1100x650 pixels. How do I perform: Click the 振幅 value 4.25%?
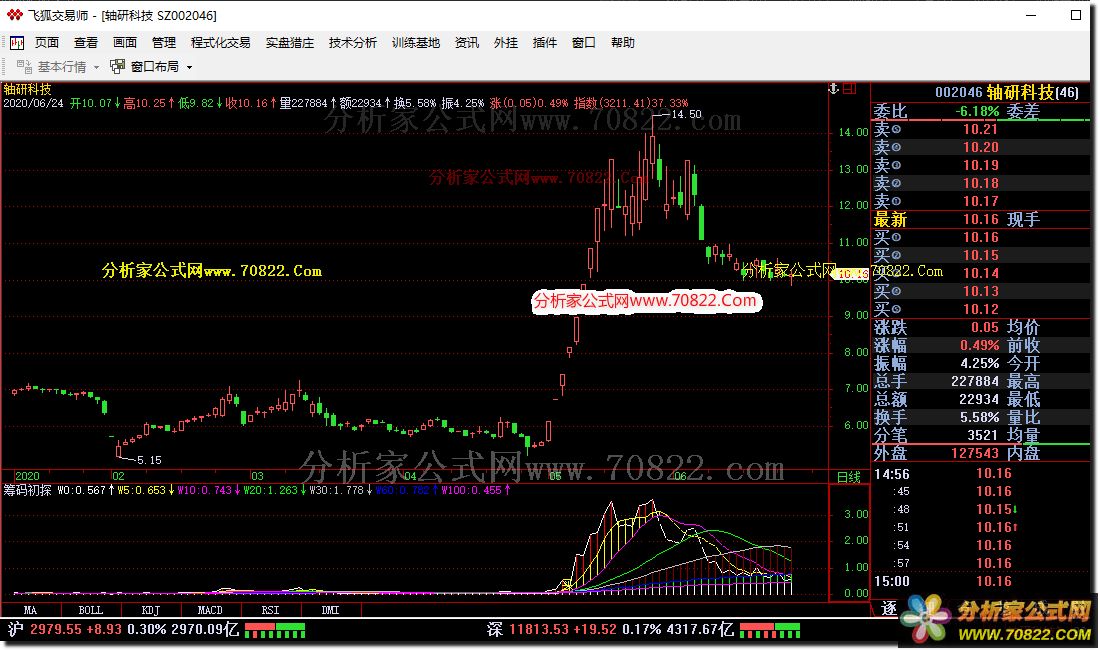(x=979, y=363)
